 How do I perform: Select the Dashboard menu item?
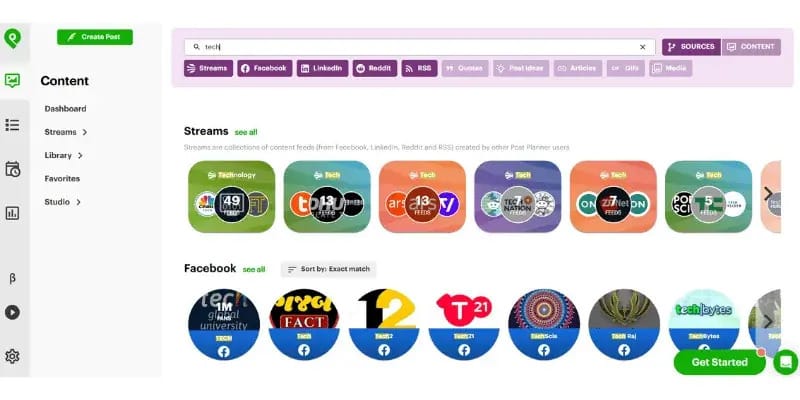65,109
